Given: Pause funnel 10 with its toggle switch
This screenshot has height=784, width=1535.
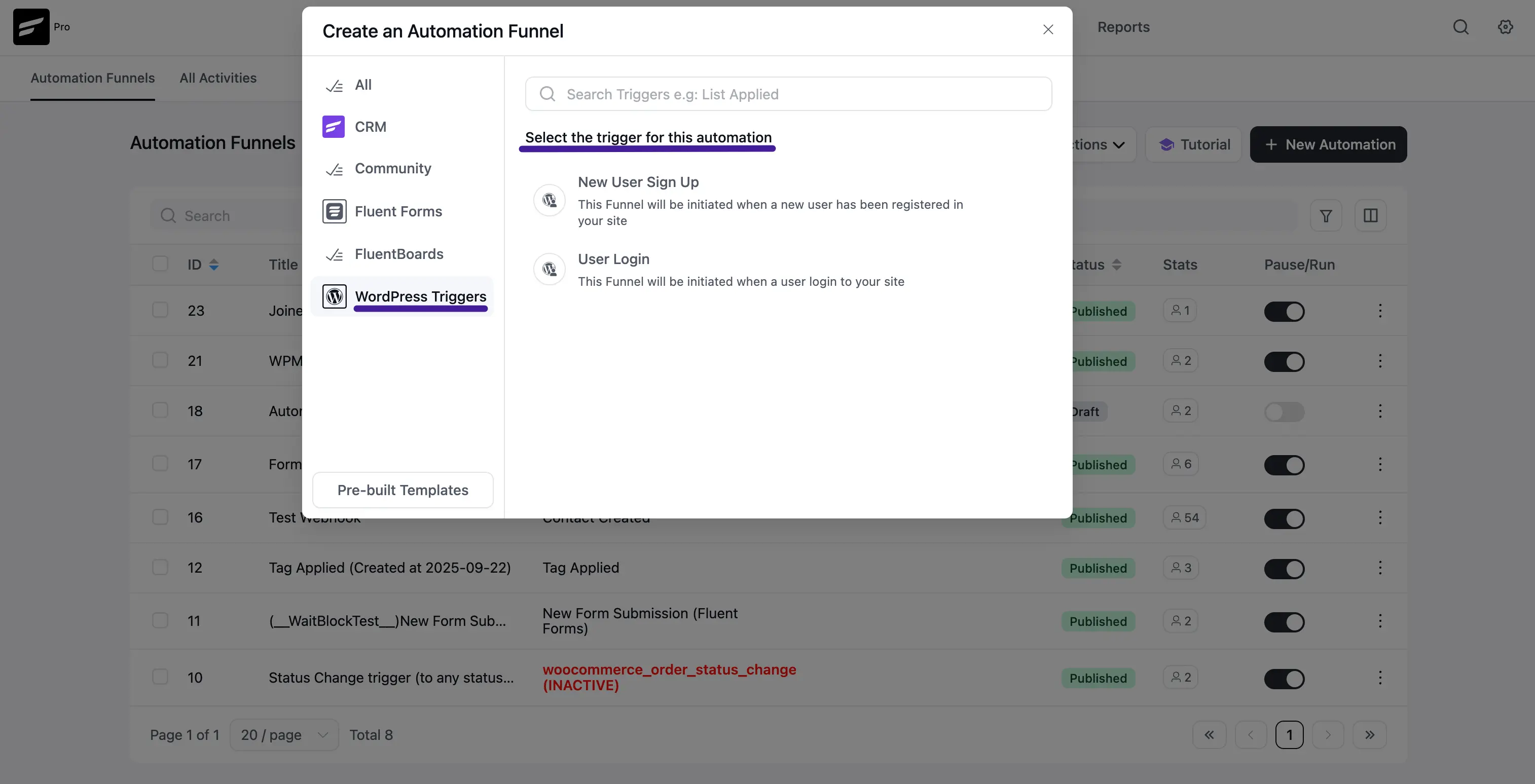Looking at the screenshot, I should (x=1284, y=679).
